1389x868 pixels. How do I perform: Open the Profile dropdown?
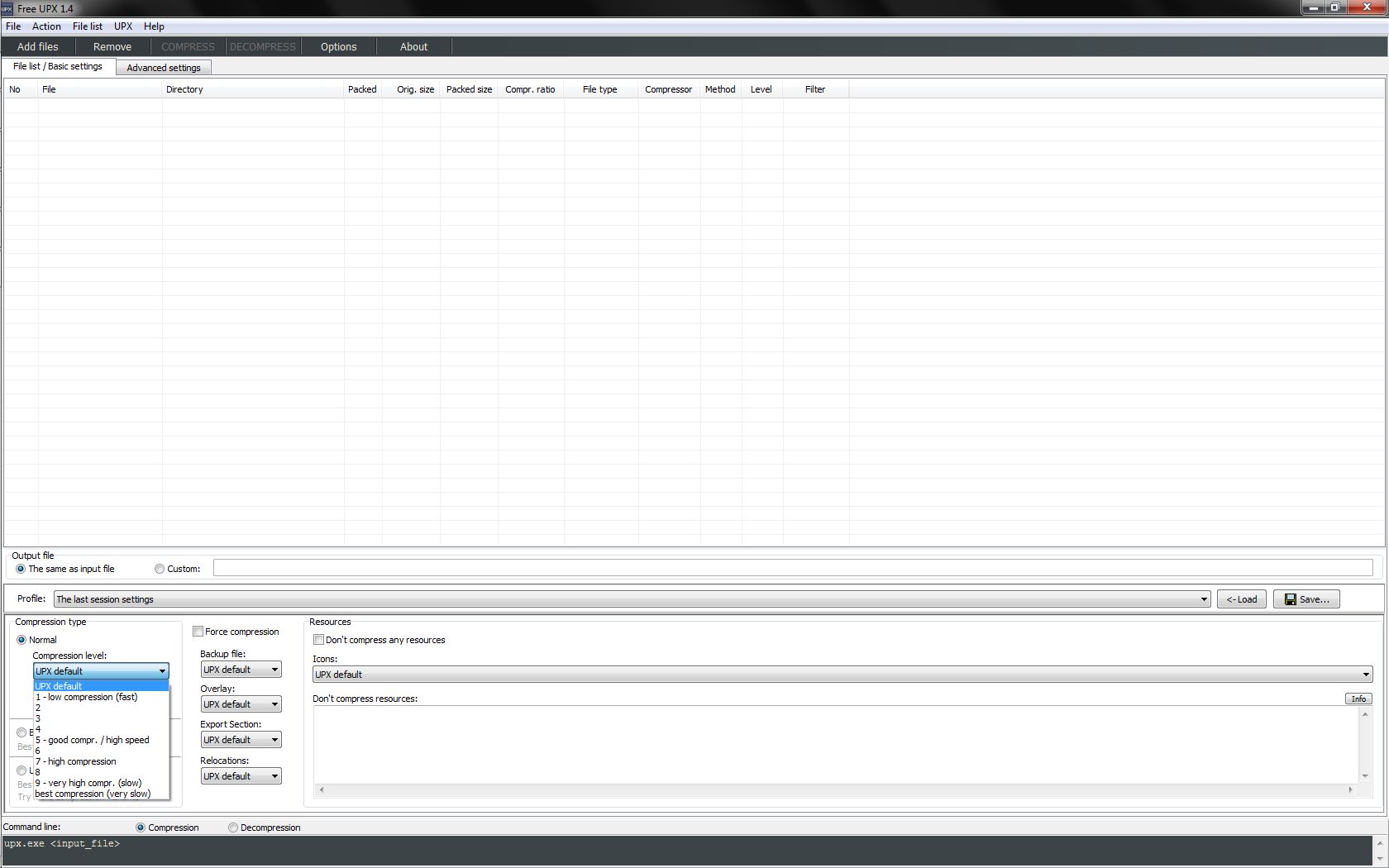(x=632, y=599)
